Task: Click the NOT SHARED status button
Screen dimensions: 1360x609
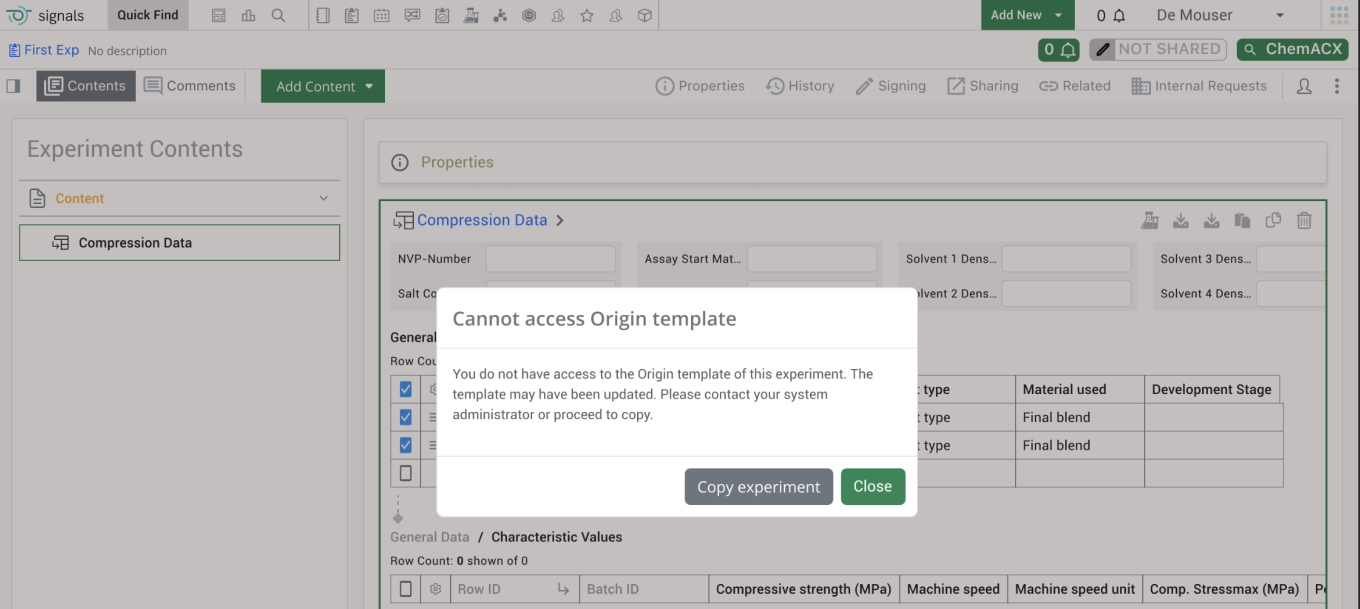Action: 1158,49
